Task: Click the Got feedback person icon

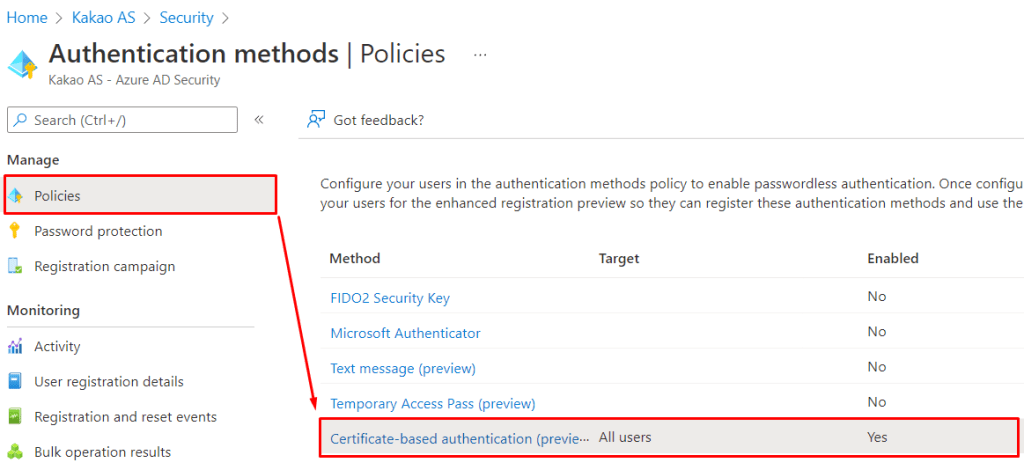Action: 317,120
